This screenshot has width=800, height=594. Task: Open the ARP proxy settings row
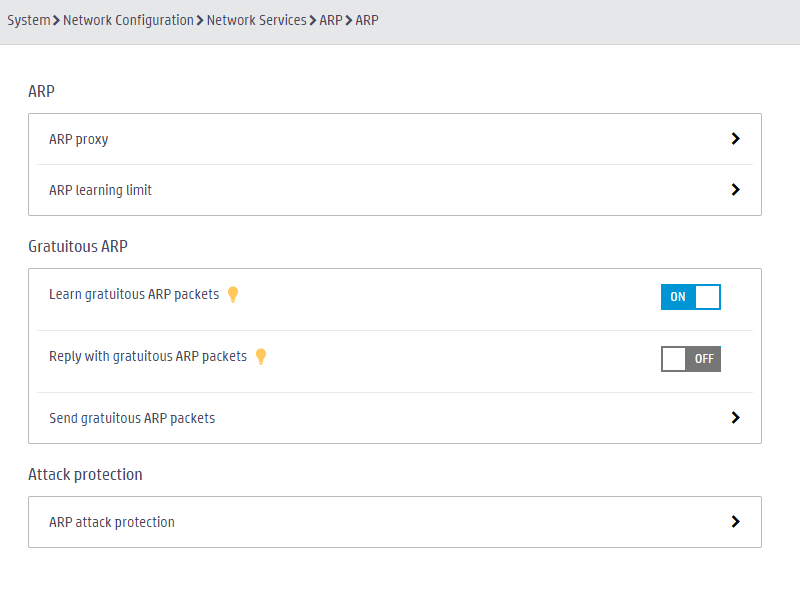click(395, 139)
